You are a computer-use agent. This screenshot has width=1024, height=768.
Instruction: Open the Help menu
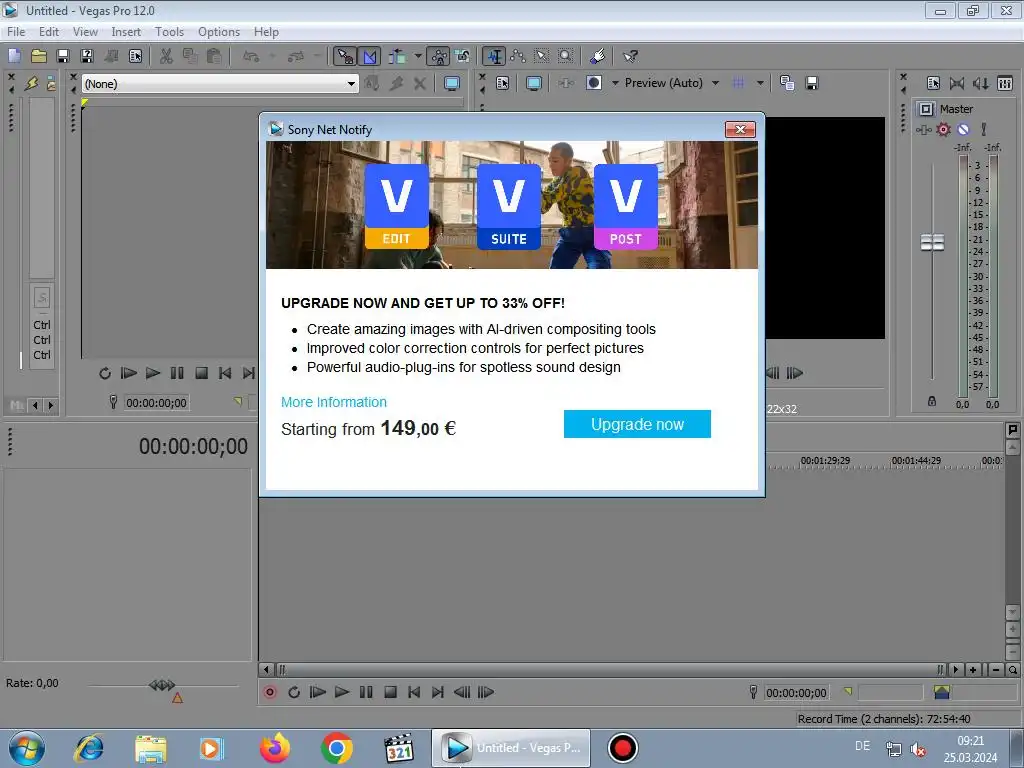click(266, 31)
